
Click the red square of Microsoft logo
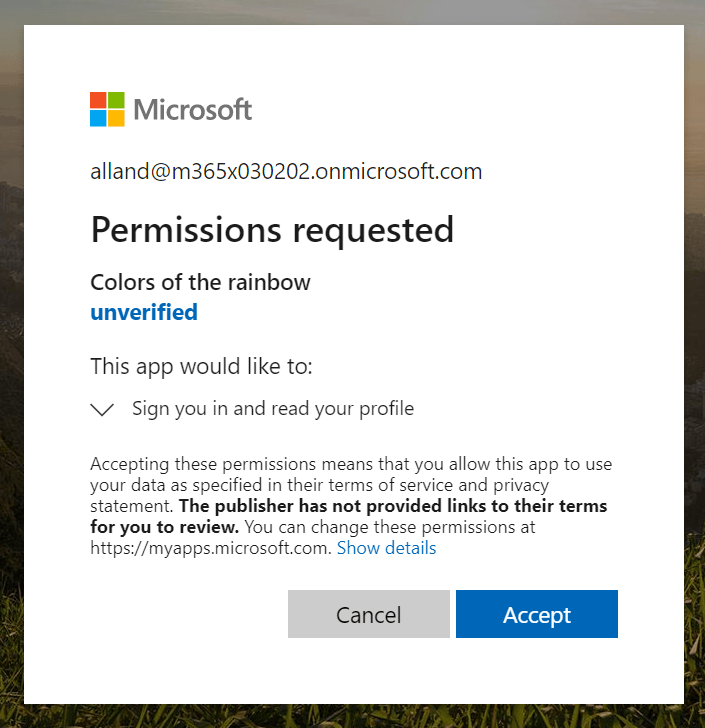(x=98, y=100)
